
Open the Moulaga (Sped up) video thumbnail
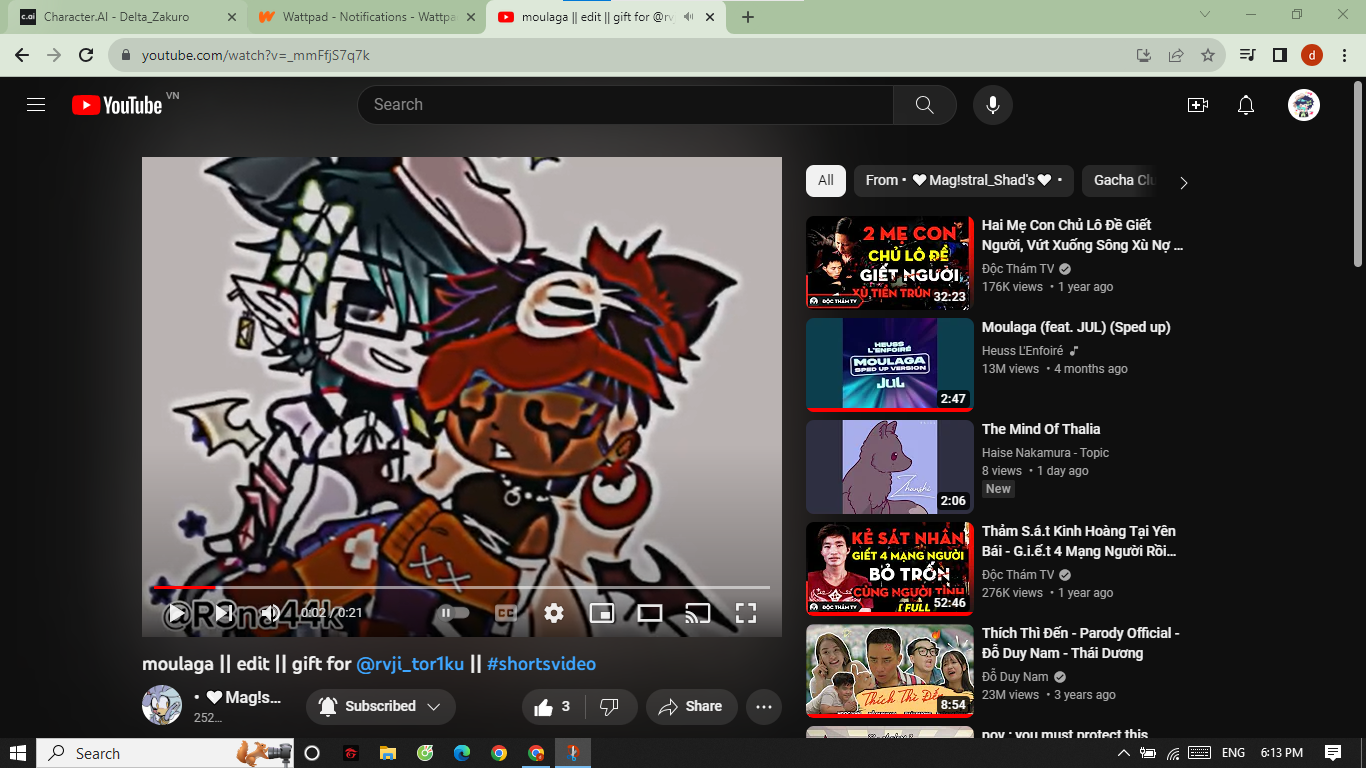click(890, 365)
